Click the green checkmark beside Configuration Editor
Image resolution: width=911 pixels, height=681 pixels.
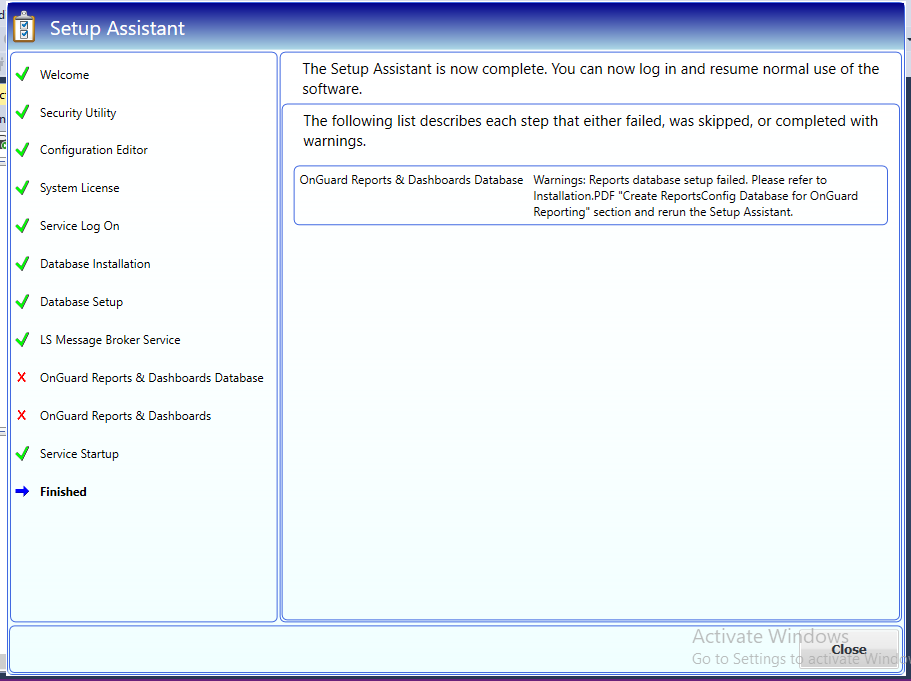pos(23,150)
